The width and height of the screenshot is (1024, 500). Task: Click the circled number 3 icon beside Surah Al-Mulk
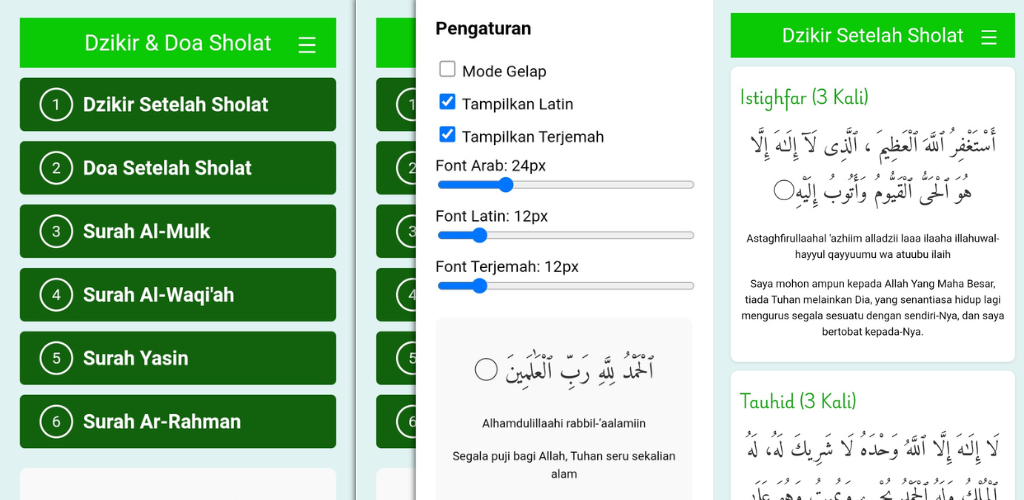[56, 231]
